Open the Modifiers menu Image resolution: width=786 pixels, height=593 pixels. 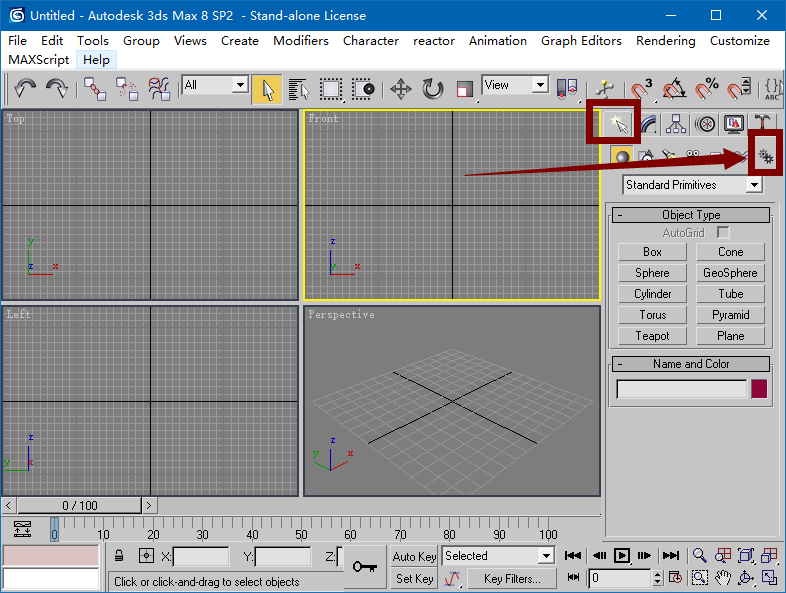coord(300,41)
